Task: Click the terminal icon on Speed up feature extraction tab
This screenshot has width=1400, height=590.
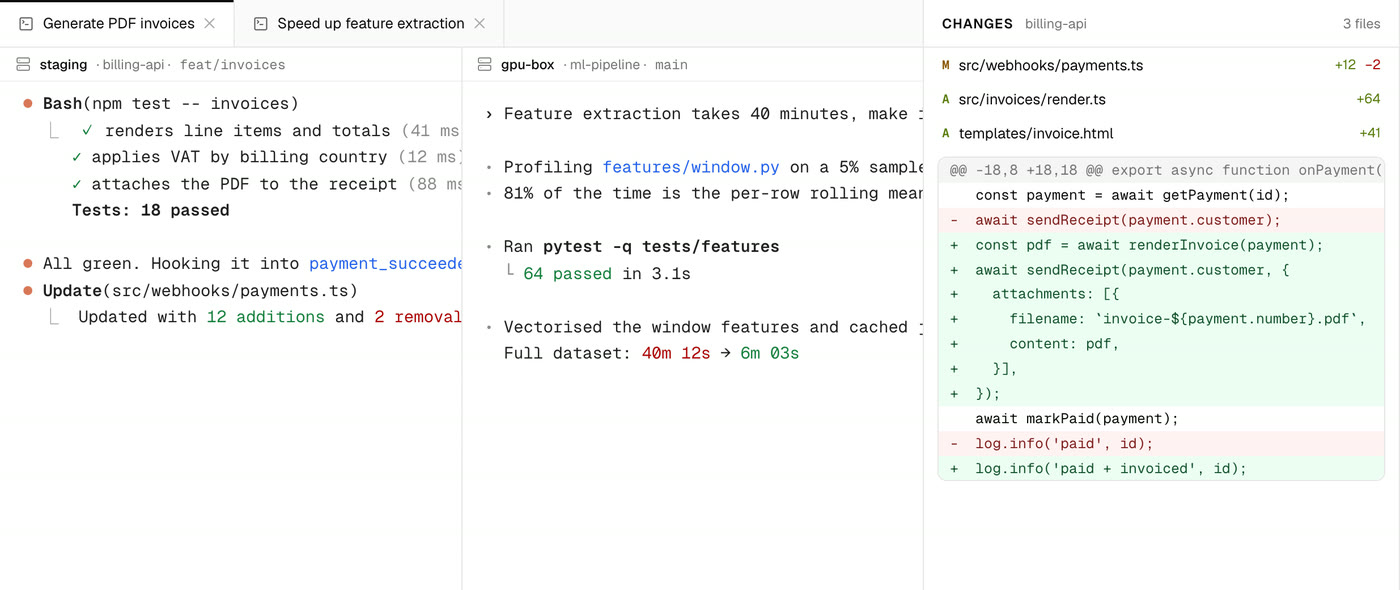Action: (x=261, y=23)
